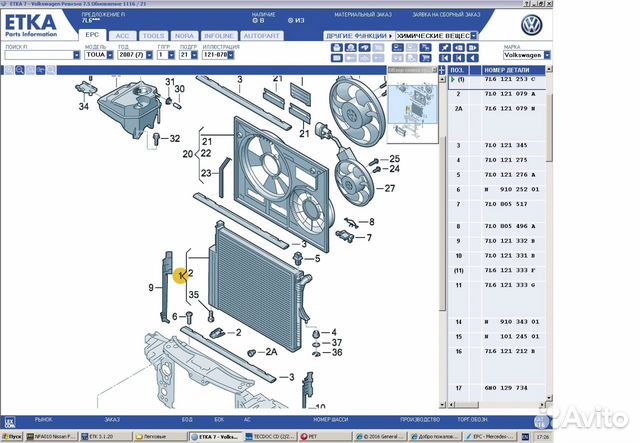Click the plus icon beside parts list header
640x443 pixels.
click(x=442, y=70)
